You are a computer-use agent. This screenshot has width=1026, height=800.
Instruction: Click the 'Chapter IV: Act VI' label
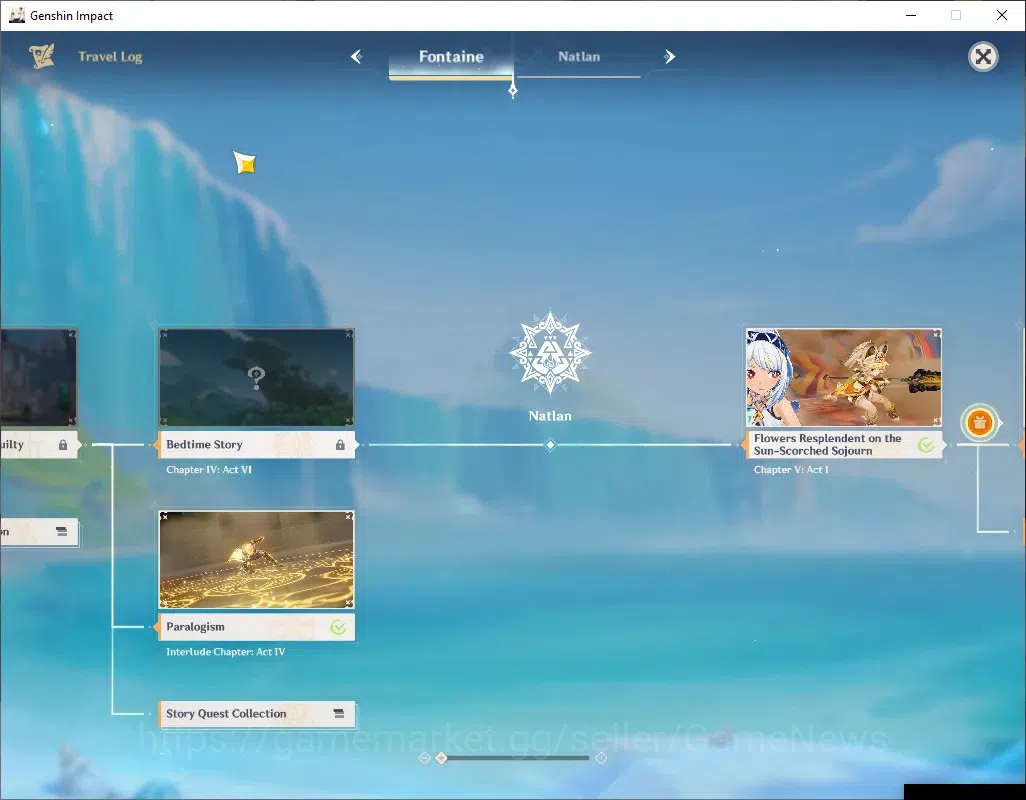point(209,470)
